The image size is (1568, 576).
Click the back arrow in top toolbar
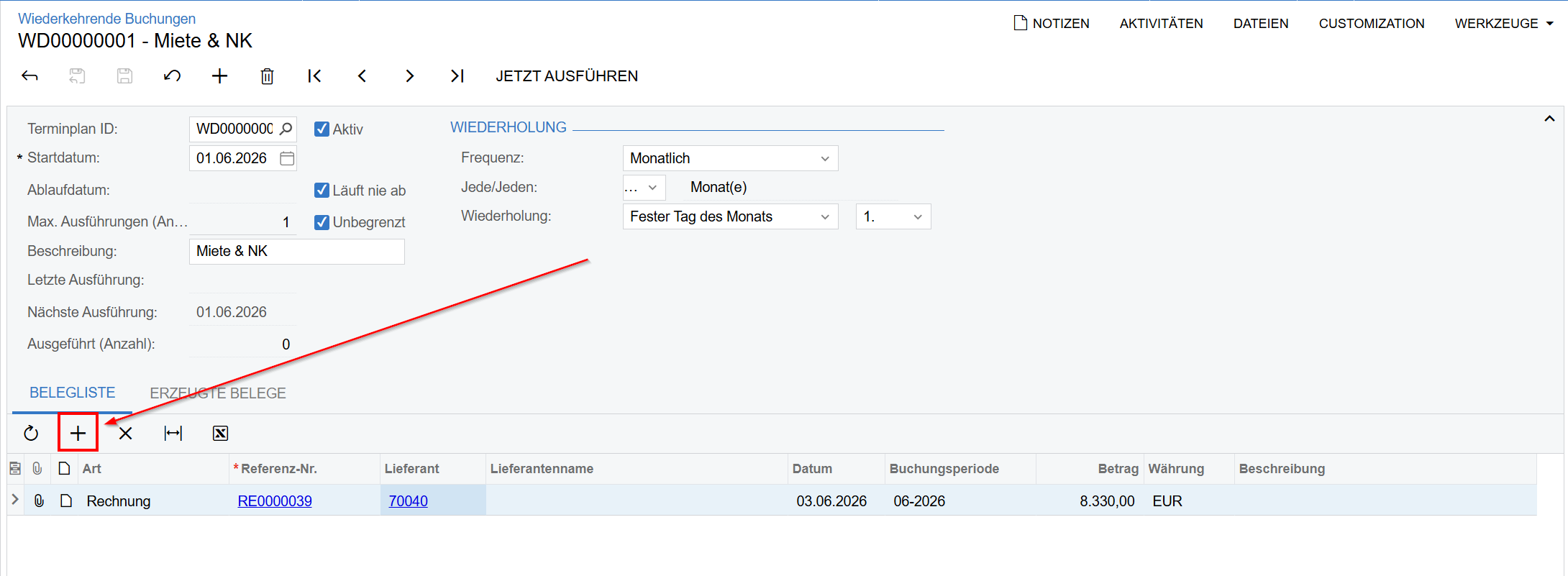point(29,76)
